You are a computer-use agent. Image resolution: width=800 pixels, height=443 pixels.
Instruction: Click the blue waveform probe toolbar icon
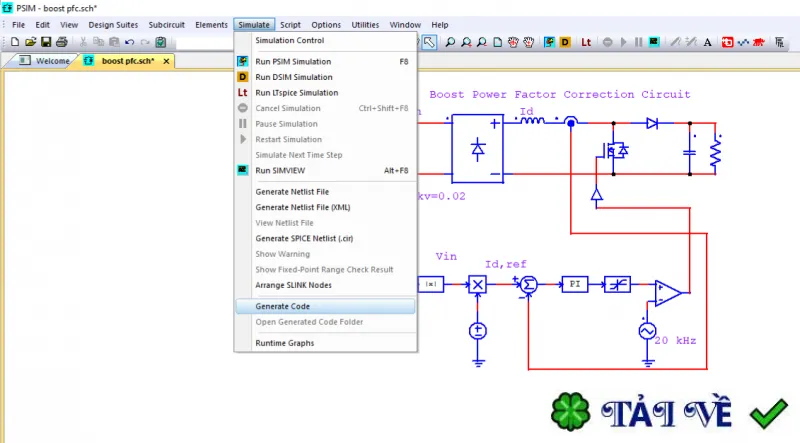[743, 42]
